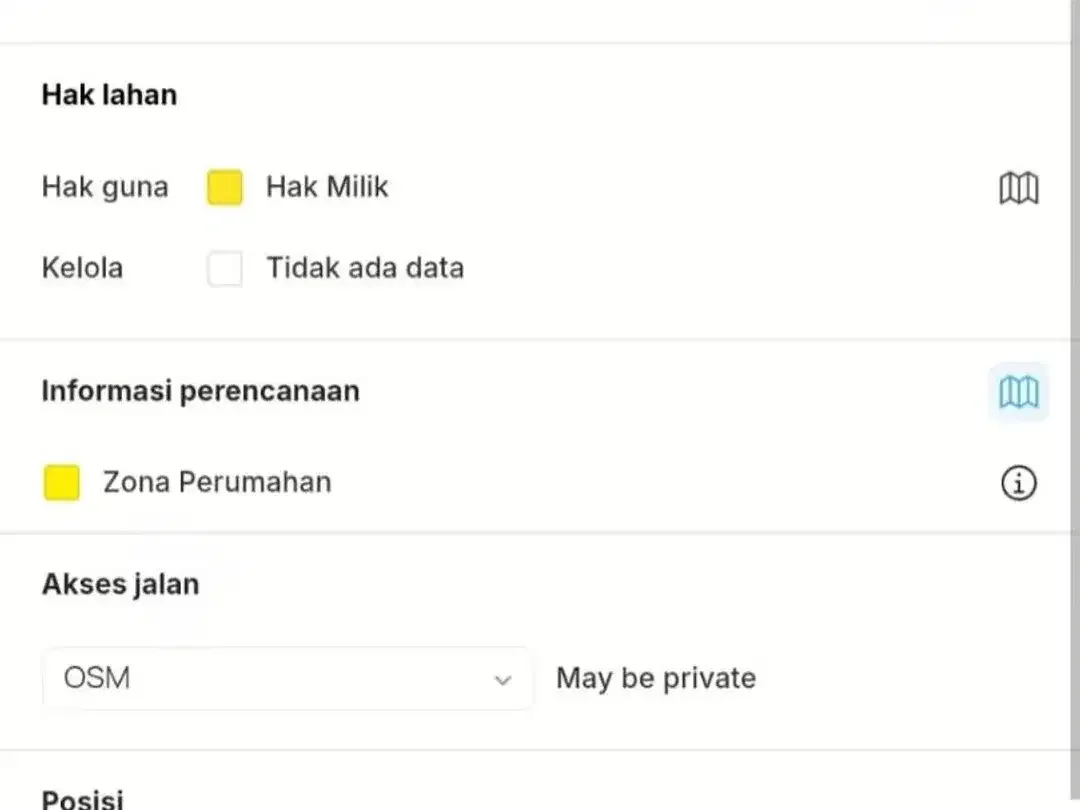Click the vertical scrollbar on right edge
The height and width of the screenshot is (810, 1080).
1075,405
